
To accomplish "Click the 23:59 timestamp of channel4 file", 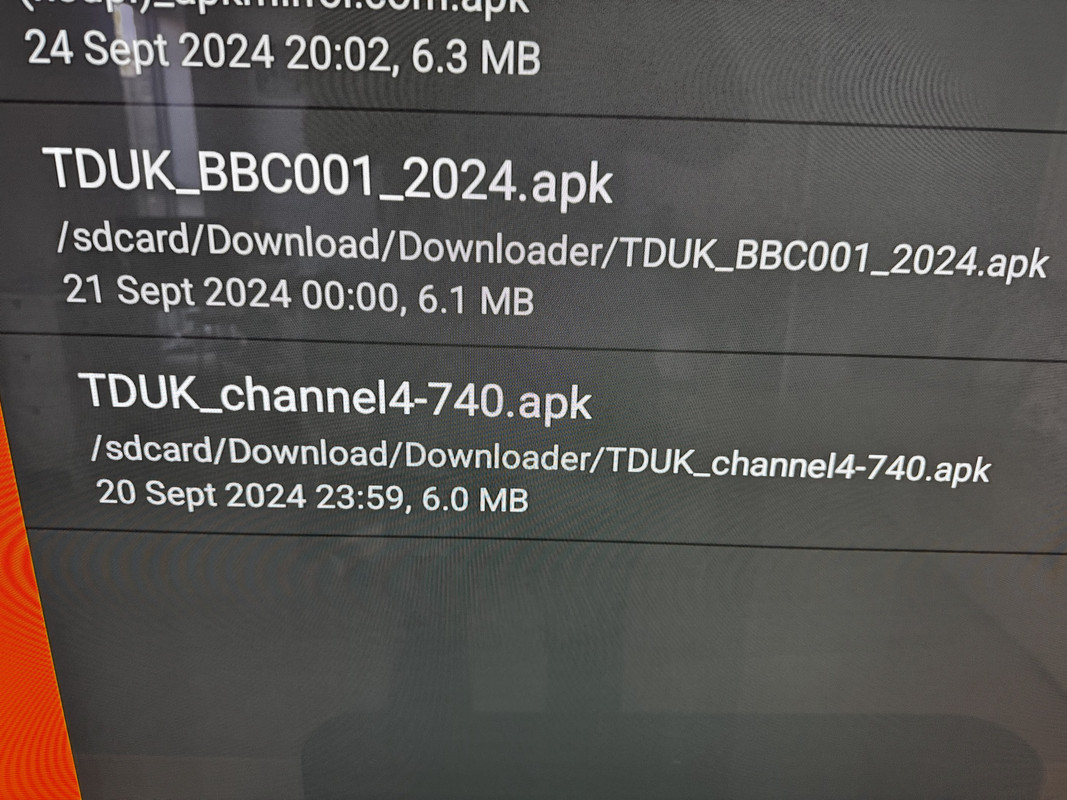I will click(x=363, y=497).
